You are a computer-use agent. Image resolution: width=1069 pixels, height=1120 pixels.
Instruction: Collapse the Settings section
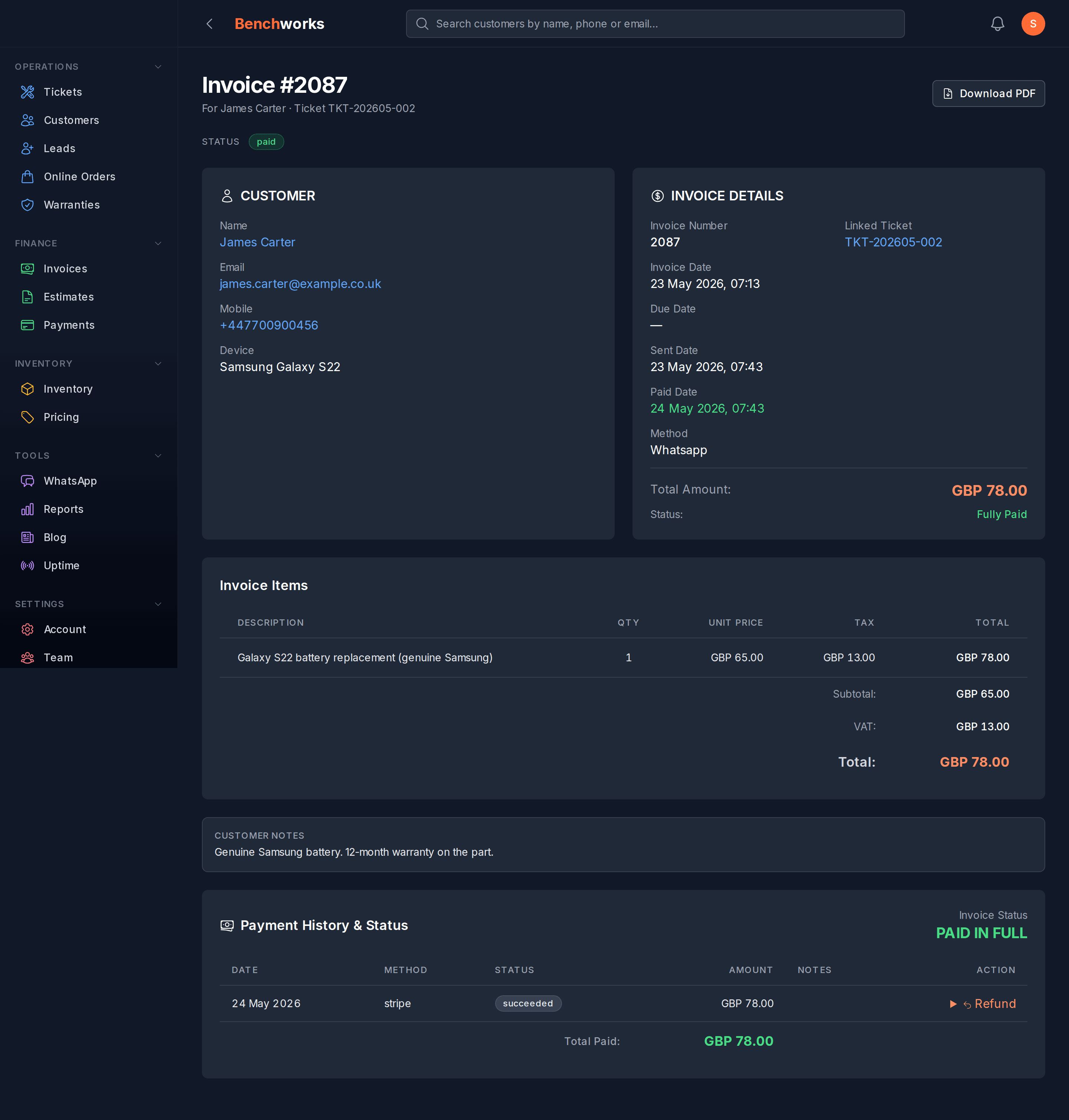point(158,604)
